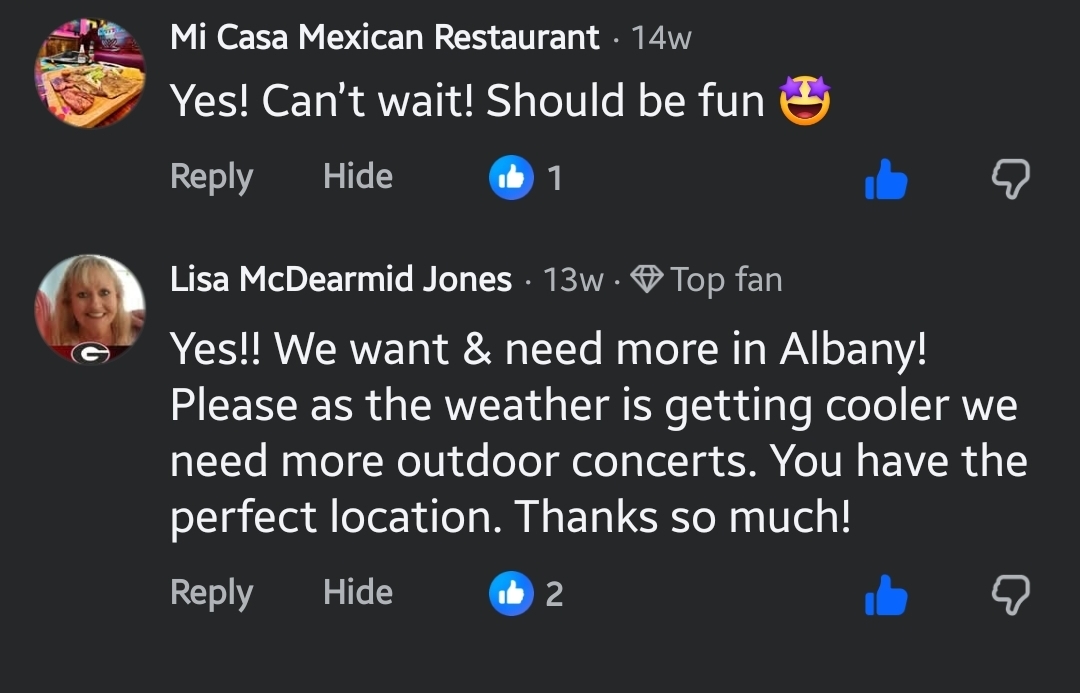
Task: Hide Lisa McDearmid Jones's comment
Action: pyautogui.click(x=357, y=592)
